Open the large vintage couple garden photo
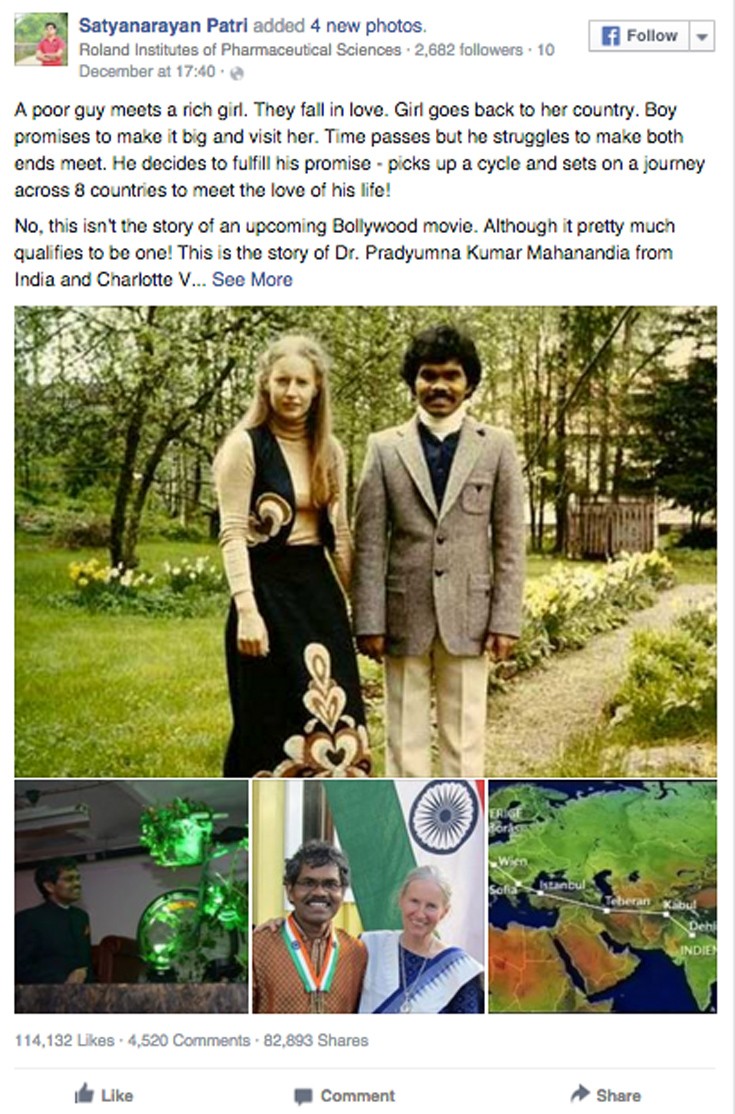 click(365, 541)
